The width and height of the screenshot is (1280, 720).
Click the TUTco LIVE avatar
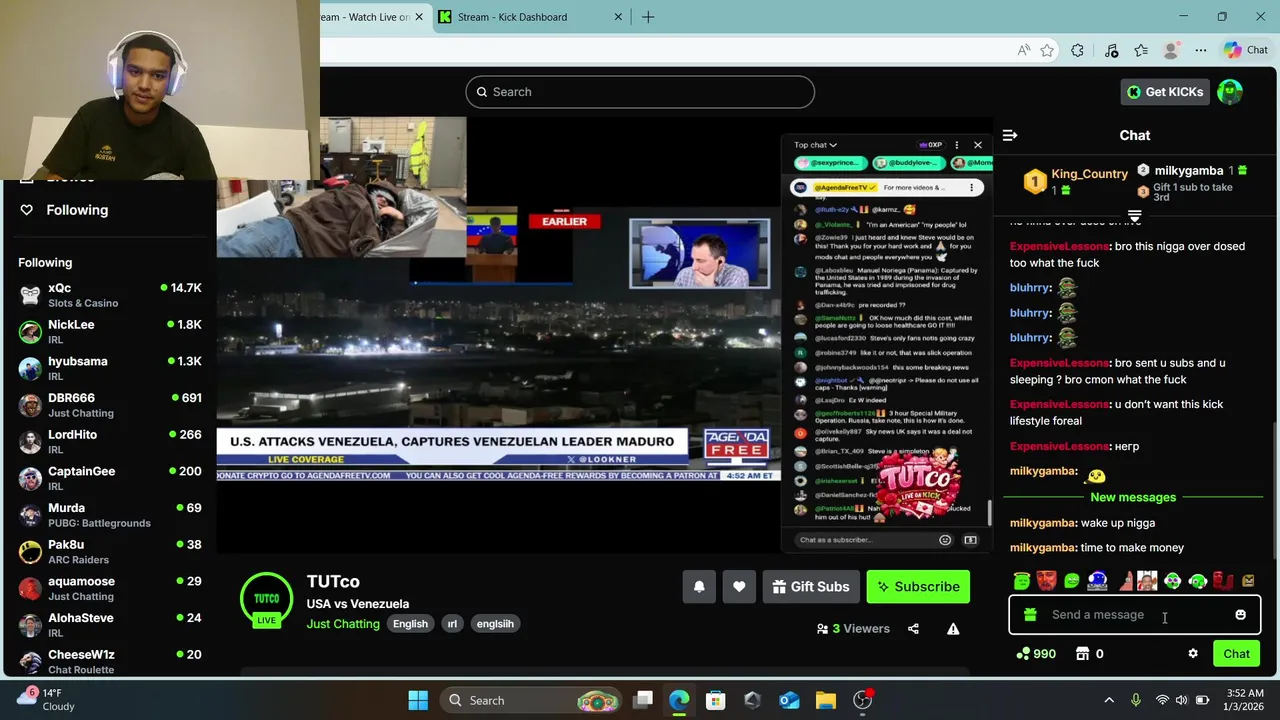266,599
